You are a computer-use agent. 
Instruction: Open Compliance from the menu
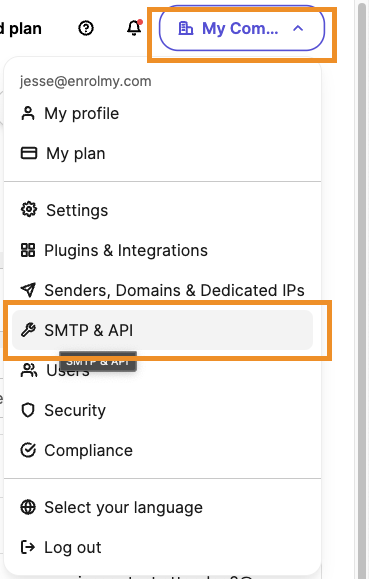pos(163,450)
